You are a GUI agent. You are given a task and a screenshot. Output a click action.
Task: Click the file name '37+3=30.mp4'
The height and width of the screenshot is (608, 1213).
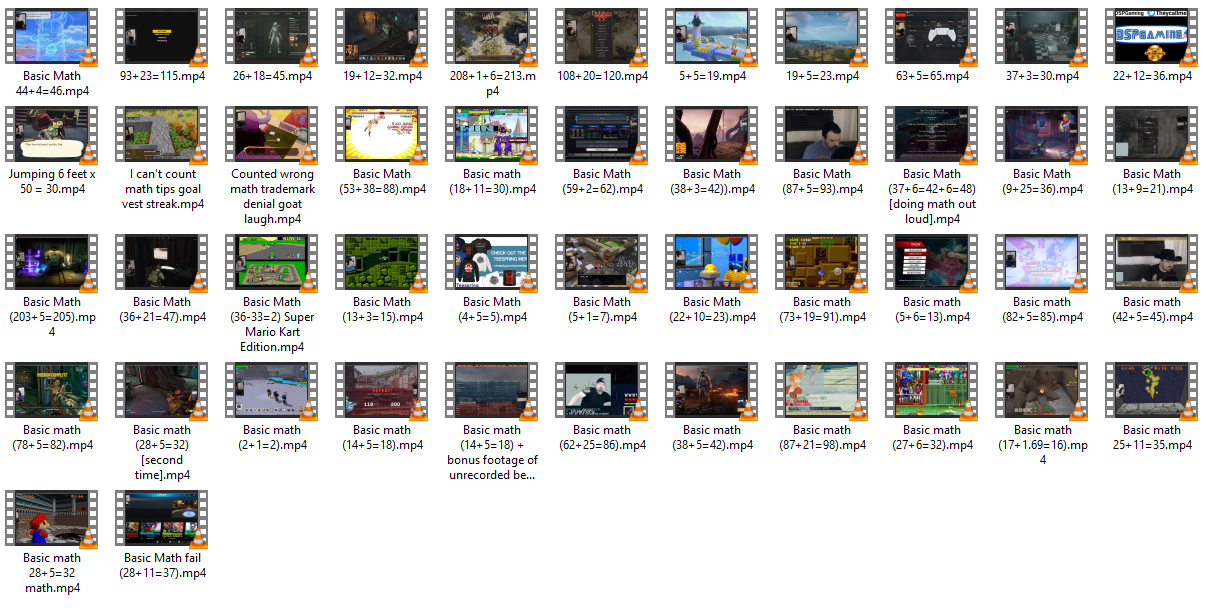[1042, 76]
